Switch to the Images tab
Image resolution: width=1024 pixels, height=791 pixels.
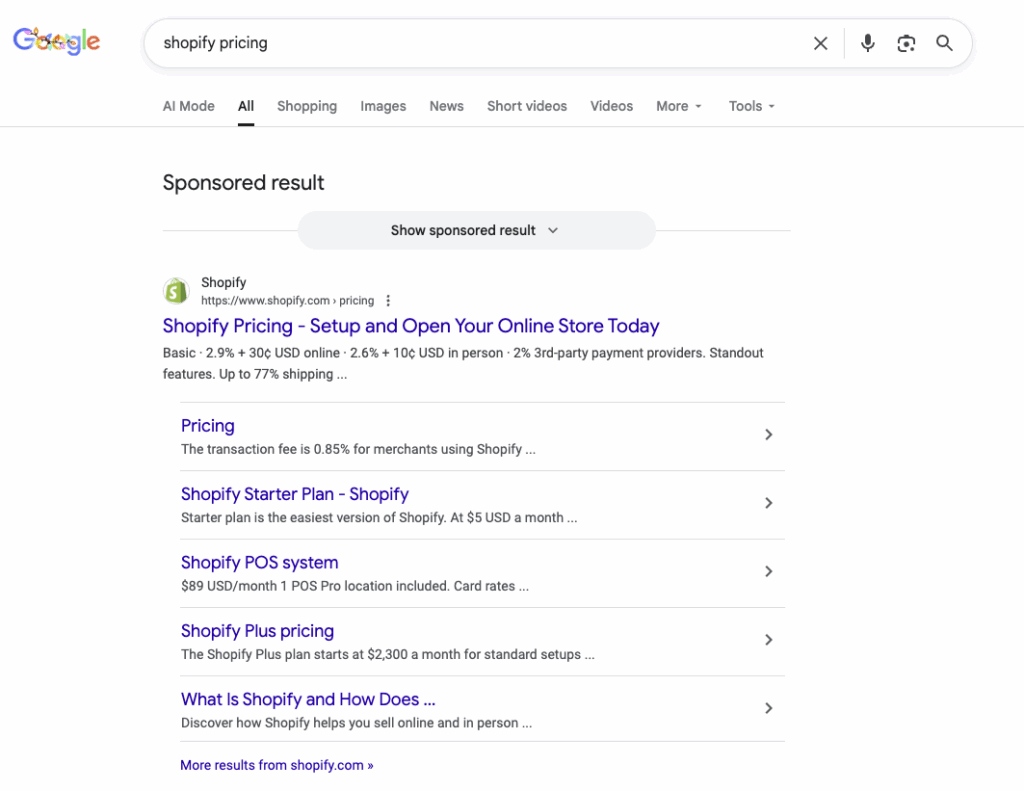(383, 106)
